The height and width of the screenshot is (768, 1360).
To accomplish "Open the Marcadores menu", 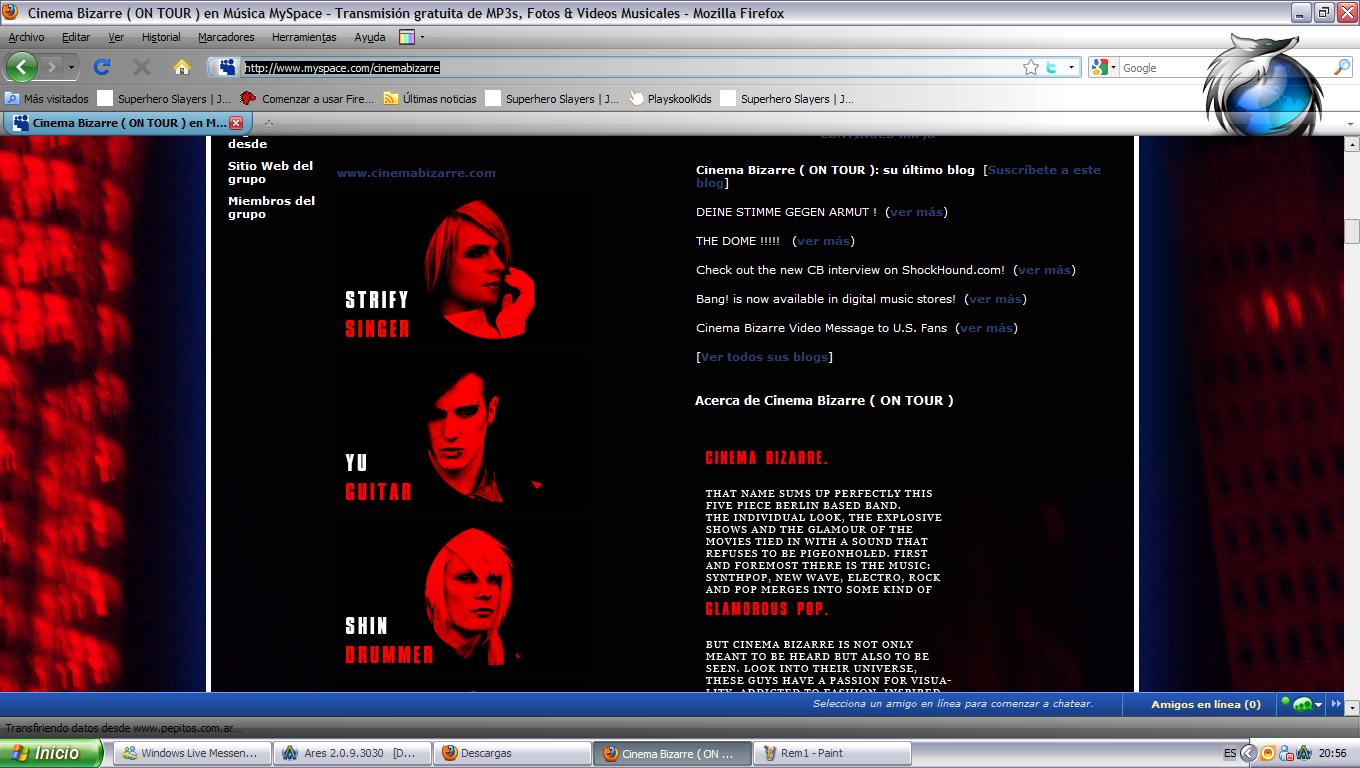I will click(x=226, y=37).
